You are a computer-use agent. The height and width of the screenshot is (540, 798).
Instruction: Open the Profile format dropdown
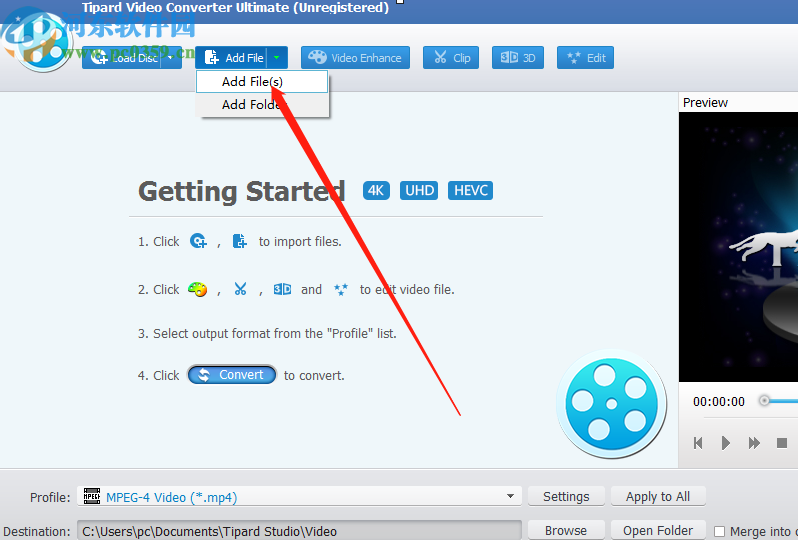[x=299, y=496]
